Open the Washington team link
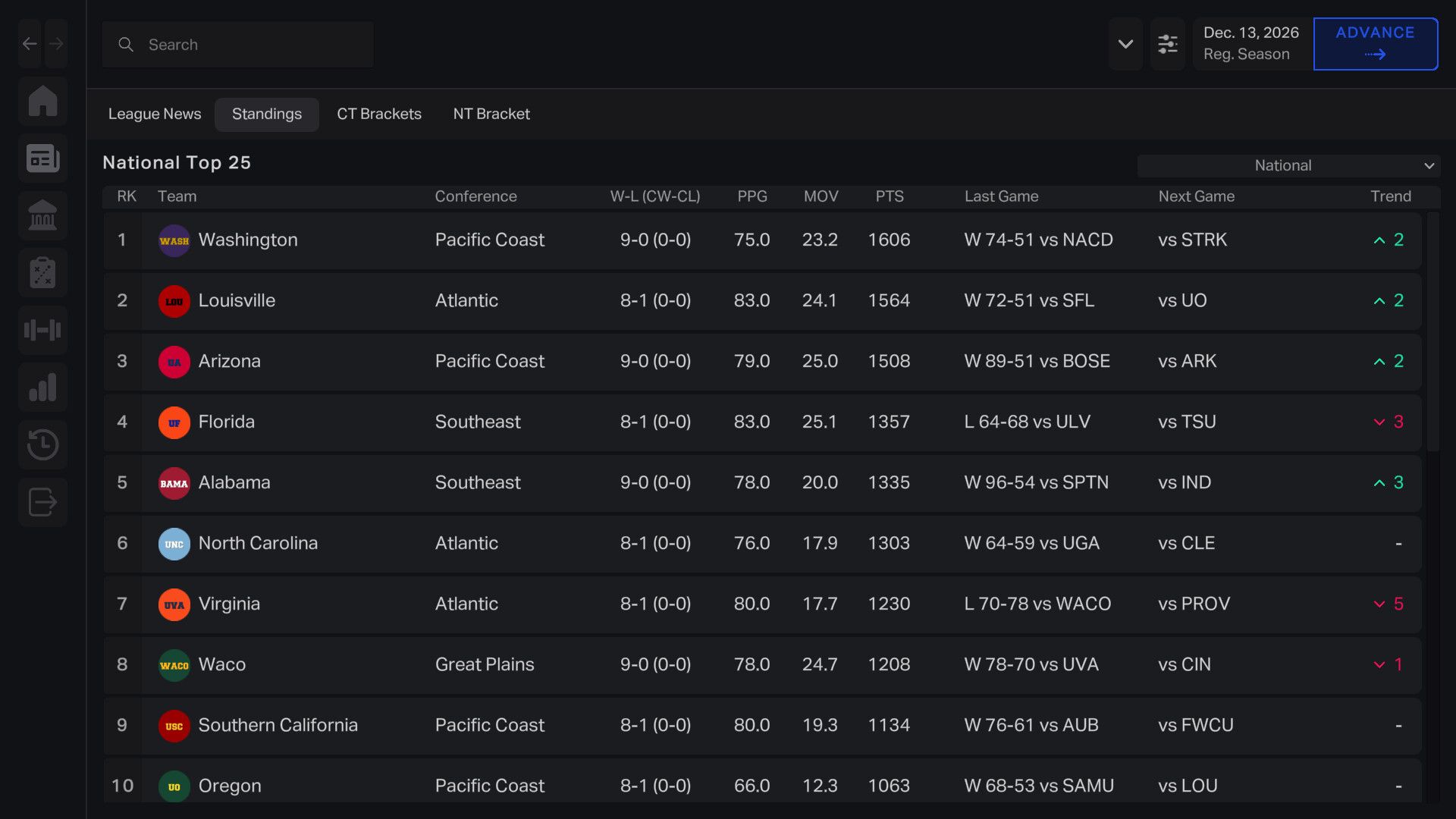1456x819 pixels. click(247, 240)
